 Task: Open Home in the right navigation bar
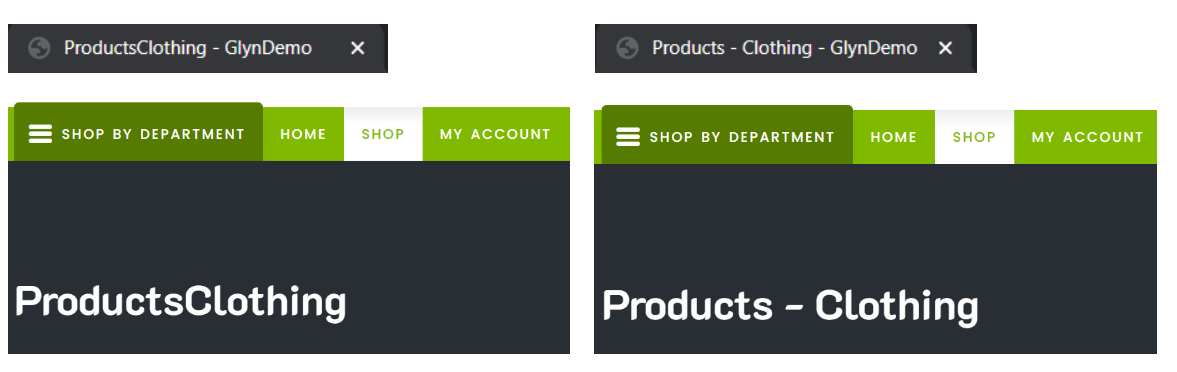(894, 137)
